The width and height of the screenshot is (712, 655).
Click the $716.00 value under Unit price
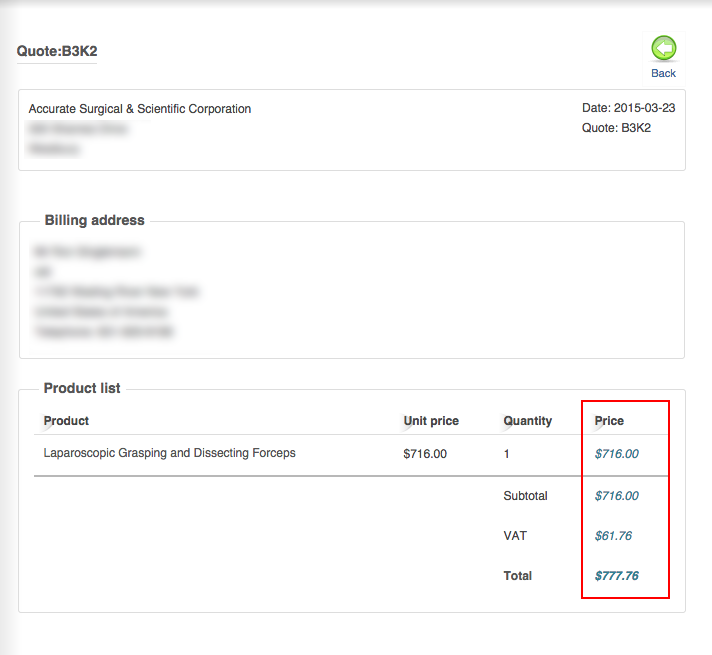point(425,454)
